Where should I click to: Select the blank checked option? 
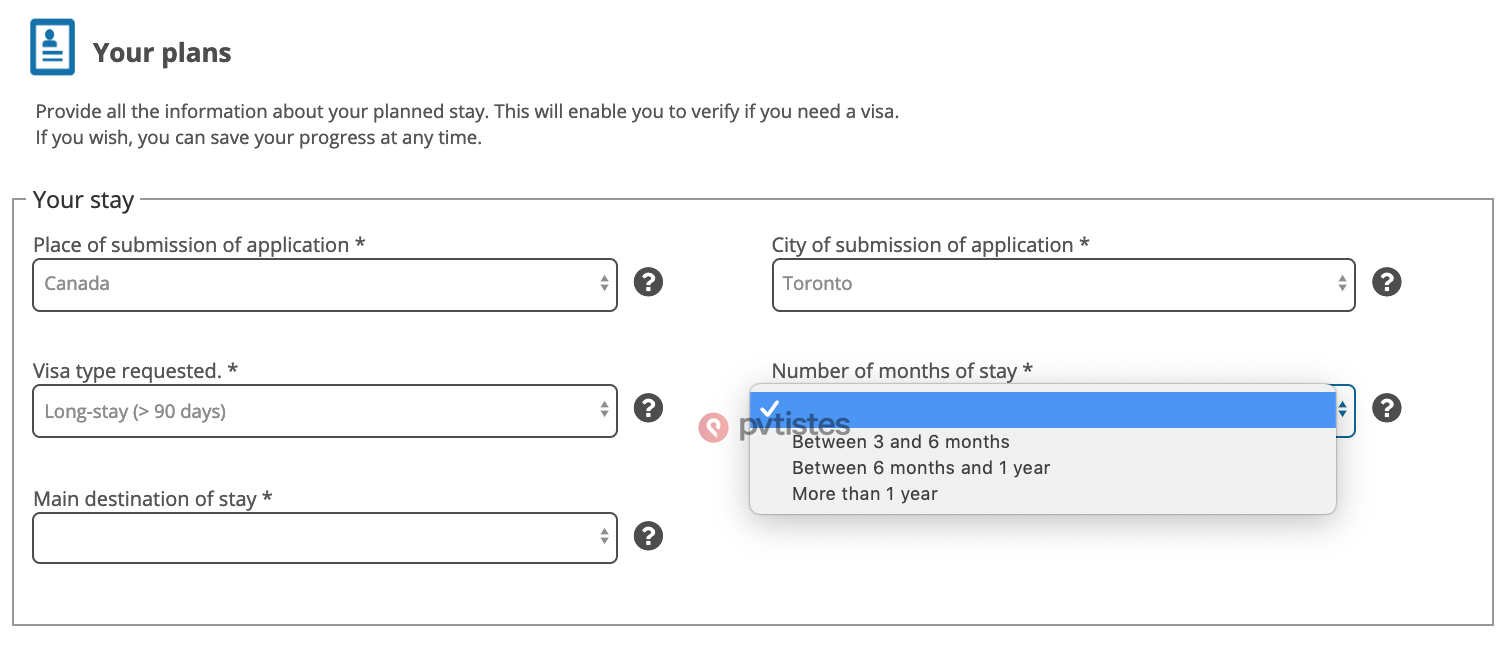(1043, 410)
